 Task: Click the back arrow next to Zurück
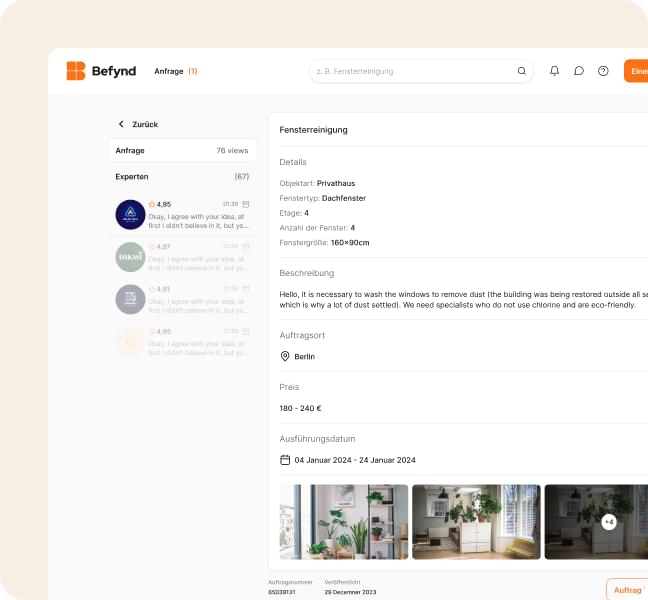coord(122,124)
